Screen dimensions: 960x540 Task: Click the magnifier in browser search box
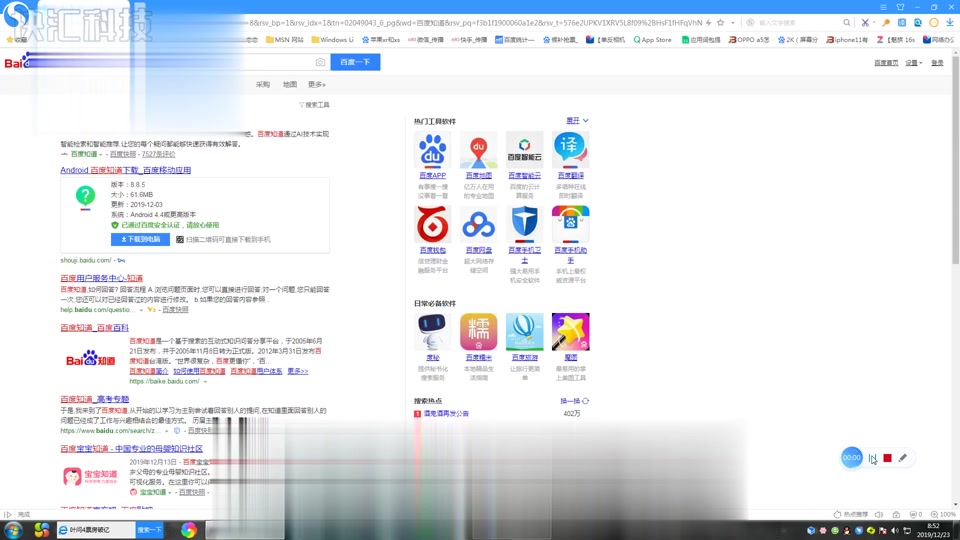(x=847, y=23)
